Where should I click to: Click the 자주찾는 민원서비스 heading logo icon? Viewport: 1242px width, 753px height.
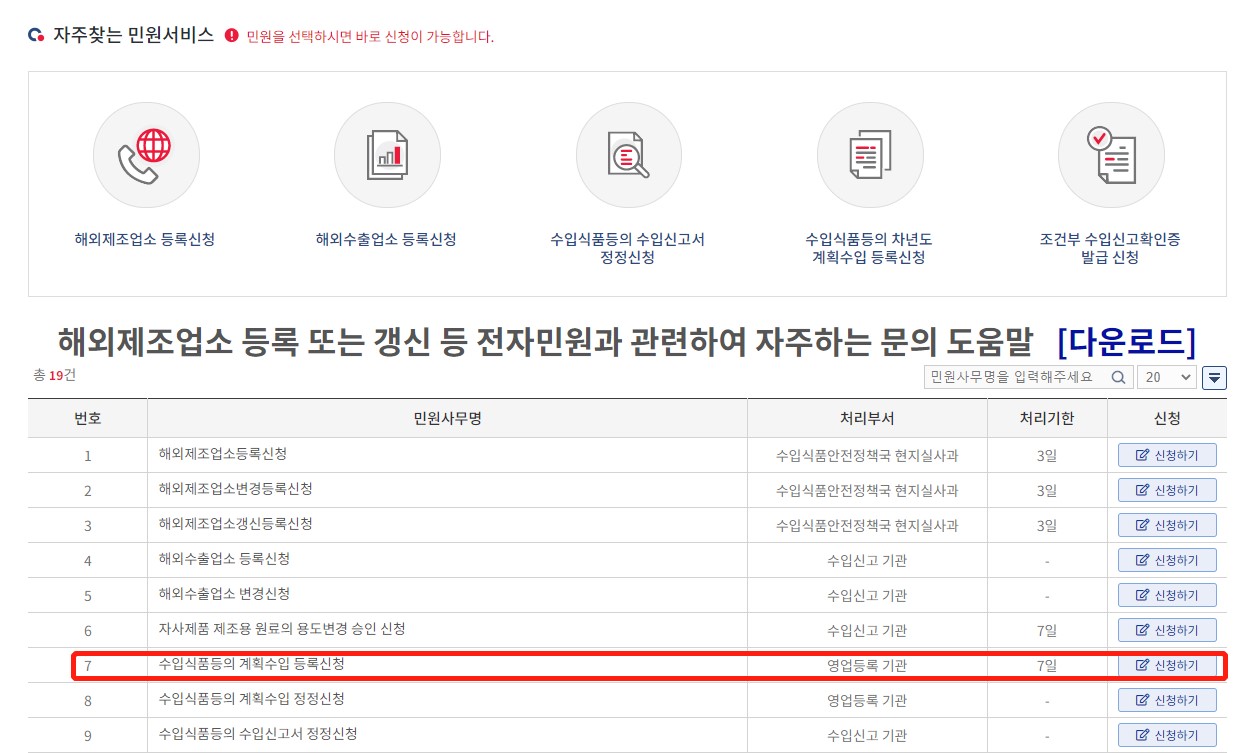pyautogui.click(x=36, y=36)
